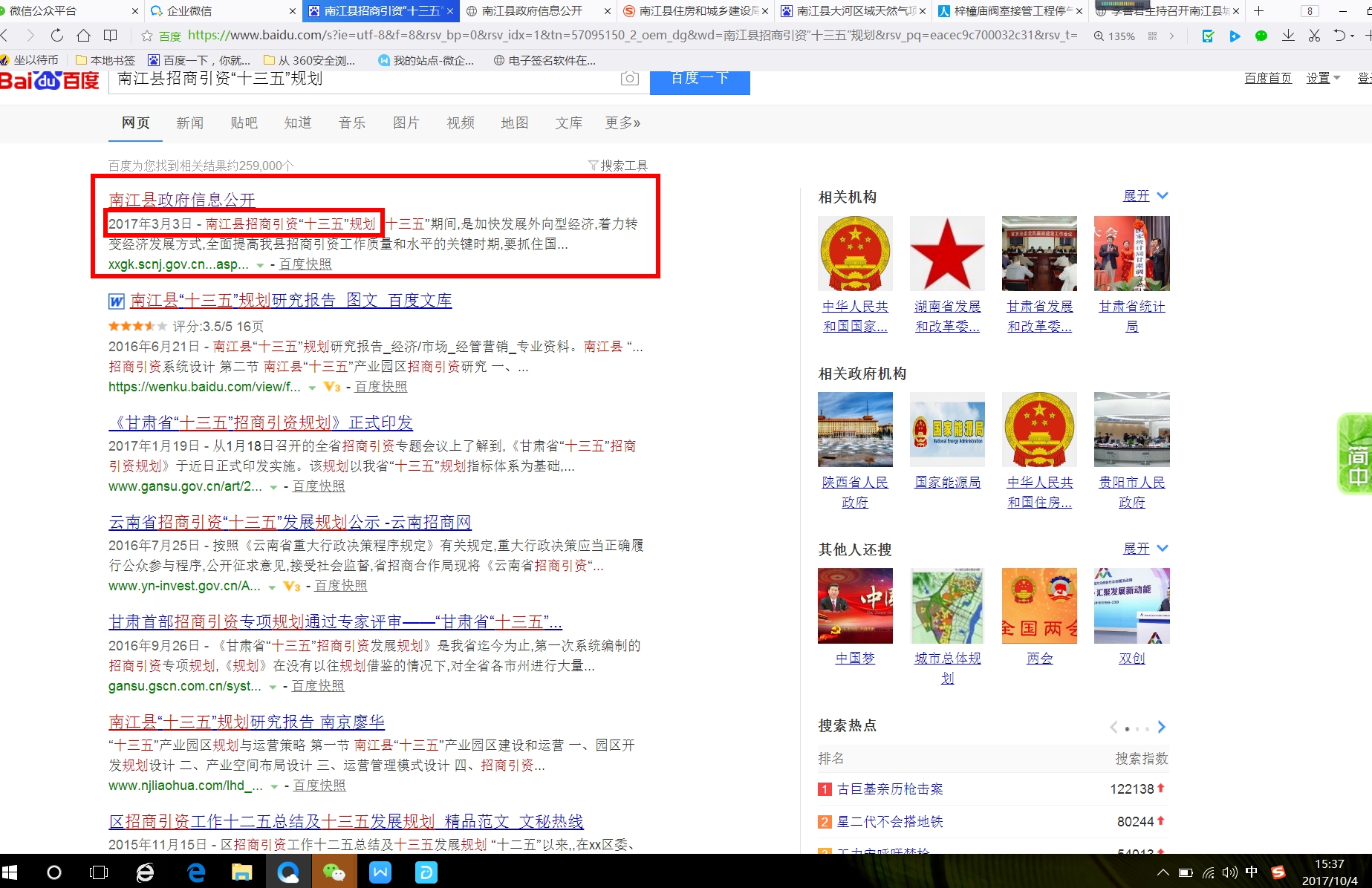The width and height of the screenshot is (1372, 888).
Task: Open 搜索工具 filter options
Action: pos(617,166)
